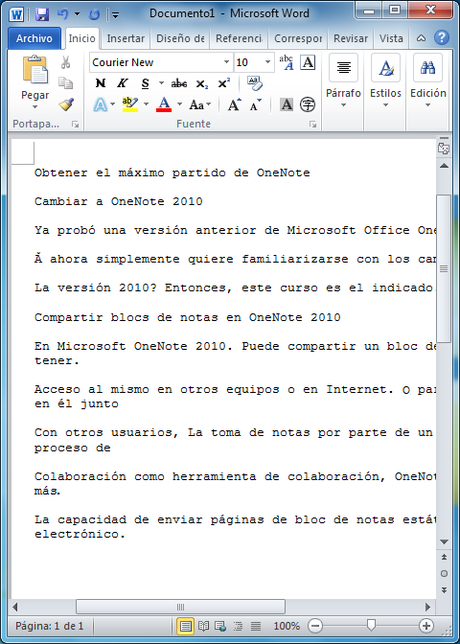Go to the previous page with the double-up arrows
Screen dimensions: 460x644
[444, 557]
